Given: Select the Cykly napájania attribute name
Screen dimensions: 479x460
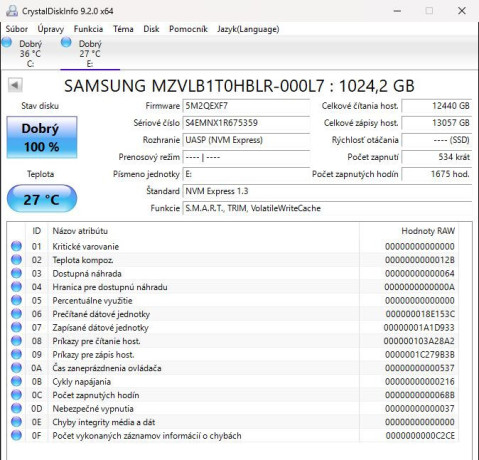Looking at the screenshot, I should pyautogui.click(x=82, y=382).
